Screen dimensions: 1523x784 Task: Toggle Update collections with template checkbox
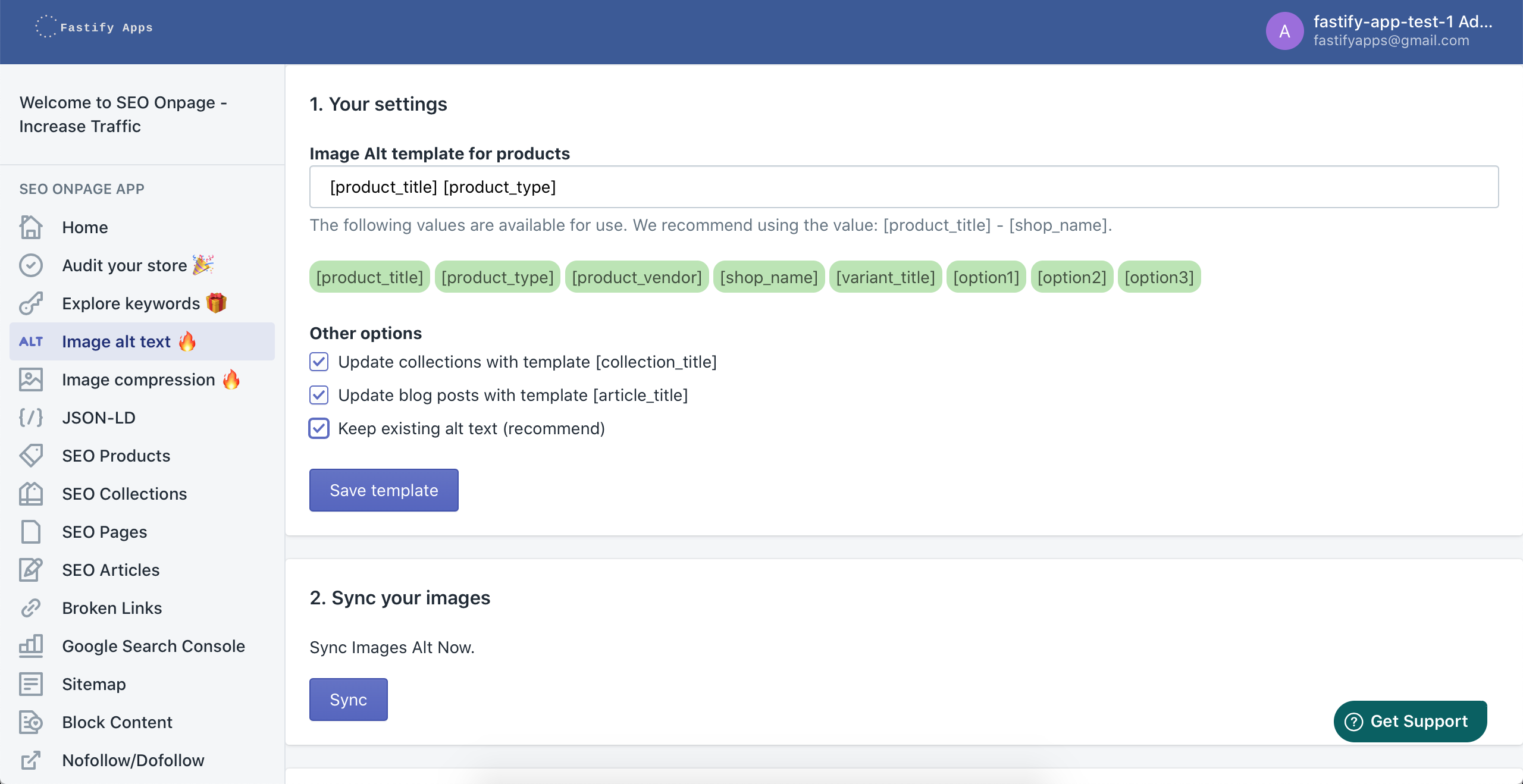pos(319,362)
